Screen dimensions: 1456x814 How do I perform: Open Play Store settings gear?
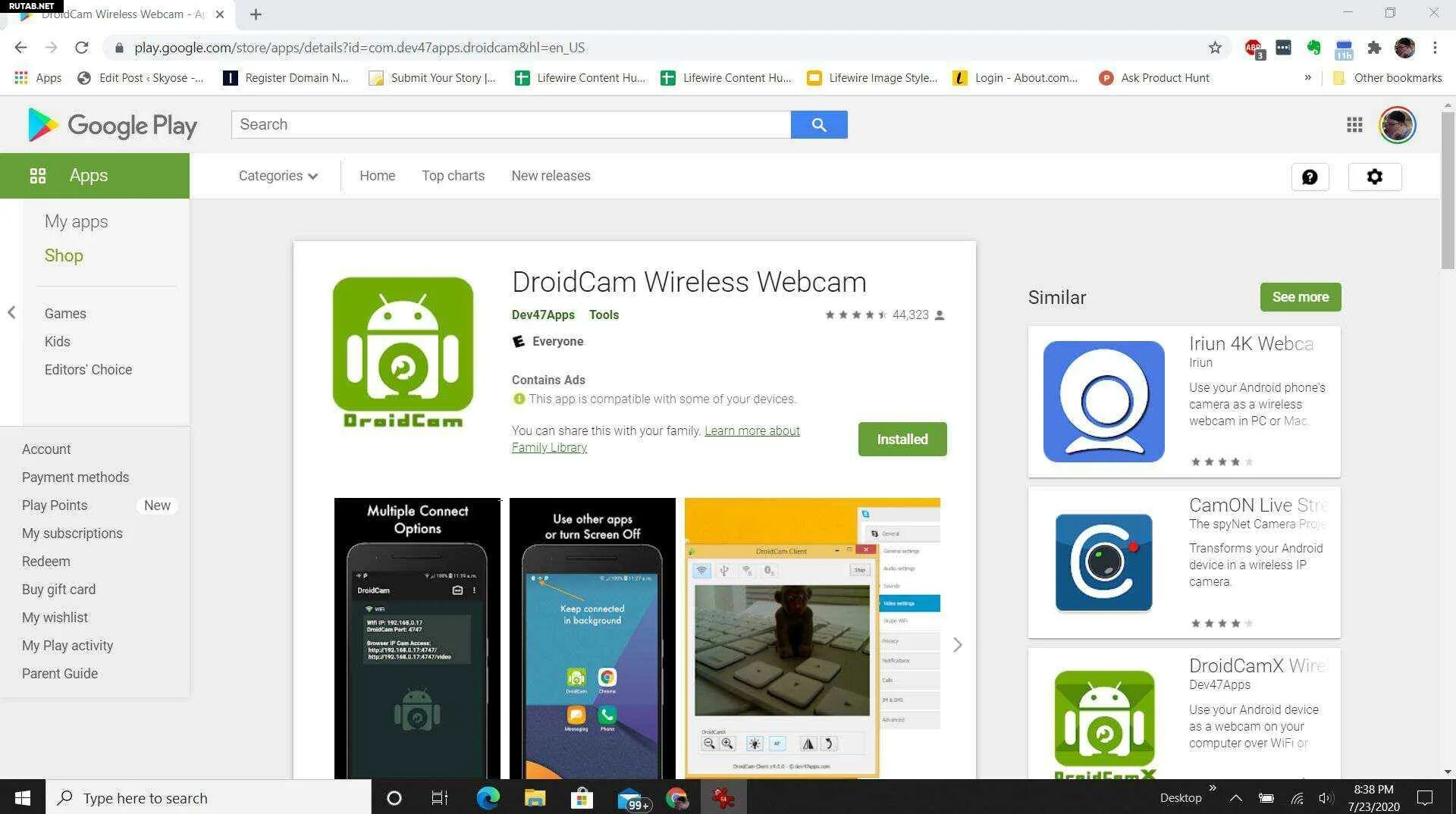click(x=1374, y=177)
